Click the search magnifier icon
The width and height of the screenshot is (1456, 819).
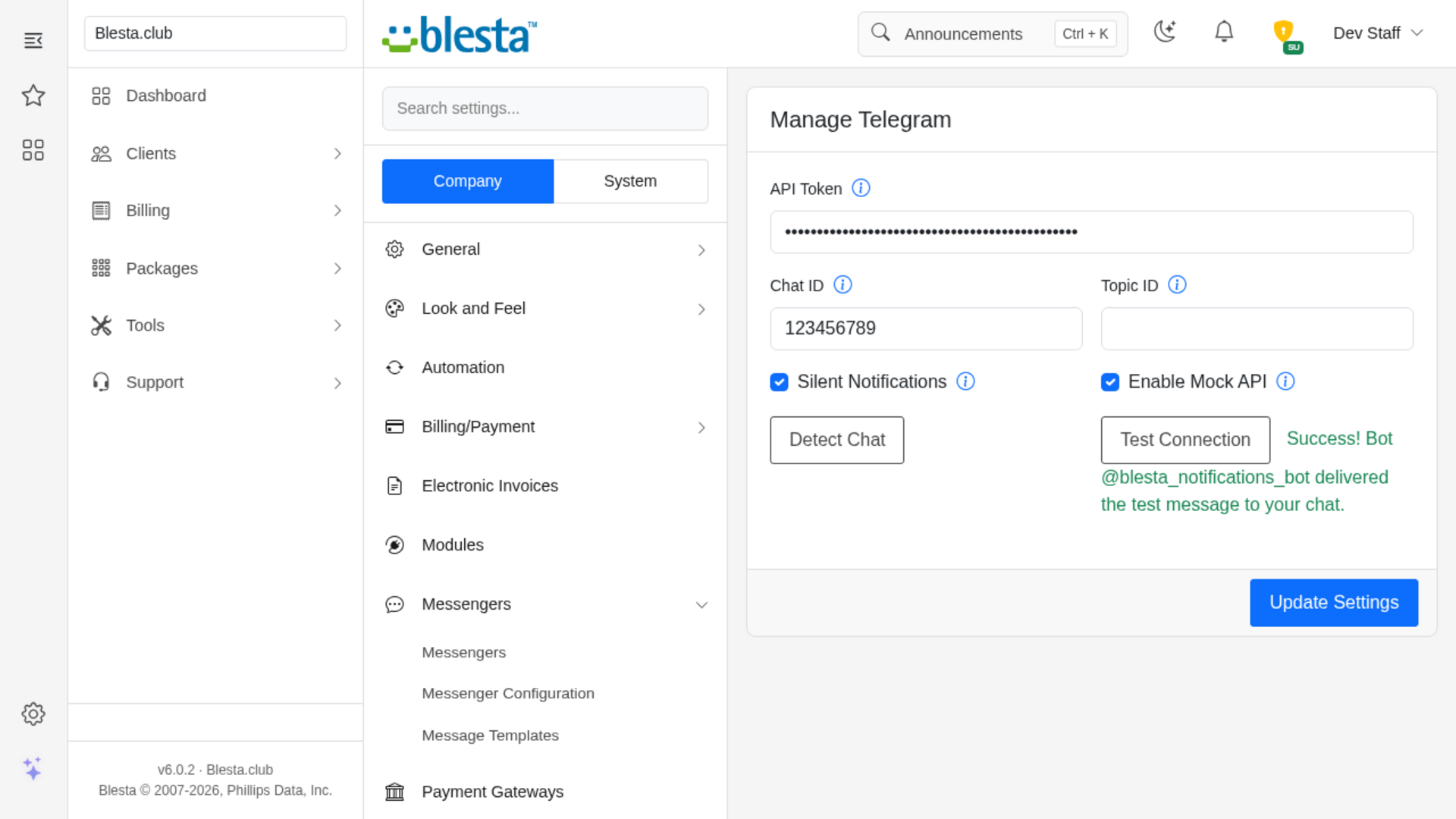coord(880,33)
